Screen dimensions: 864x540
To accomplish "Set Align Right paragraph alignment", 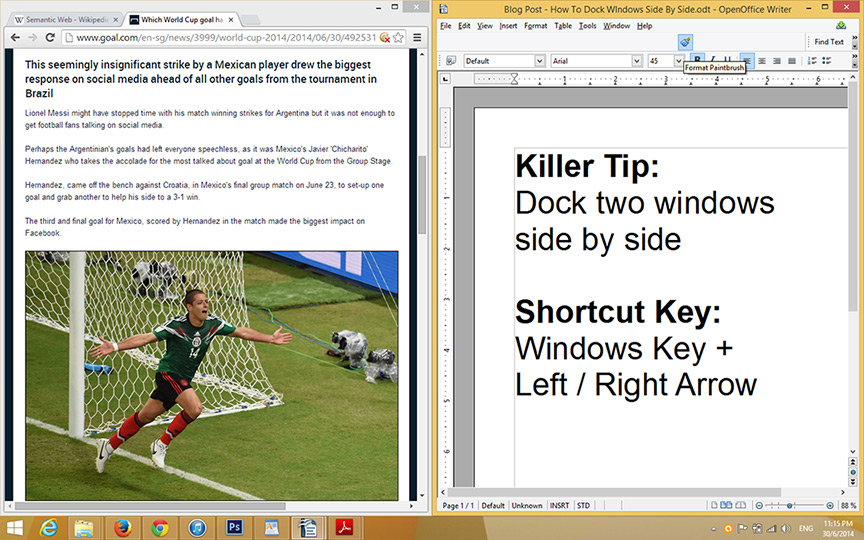I will (x=776, y=61).
